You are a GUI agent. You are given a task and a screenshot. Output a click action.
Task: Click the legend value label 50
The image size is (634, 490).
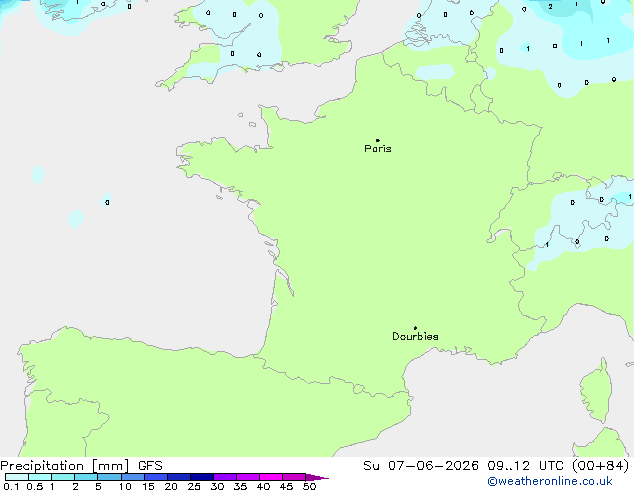(309, 486)
